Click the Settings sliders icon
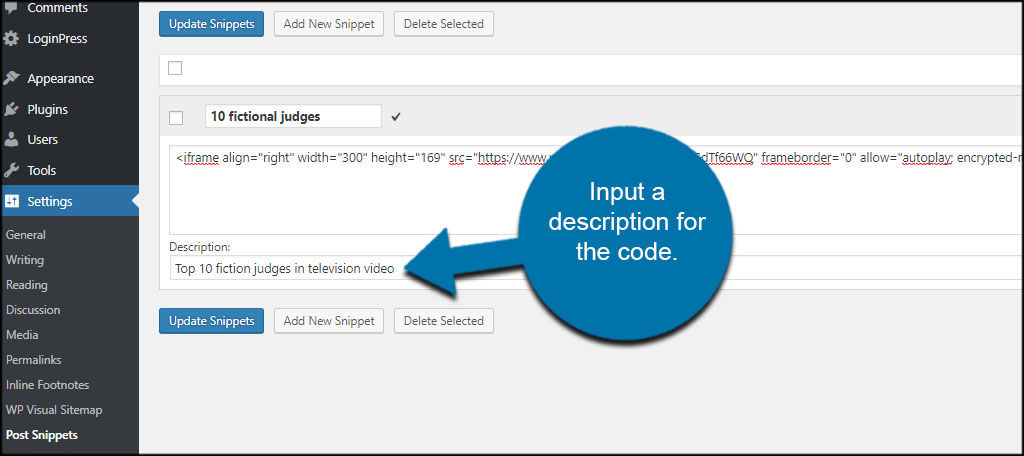Screen dimensions: 1024x456 coord(11,202)
